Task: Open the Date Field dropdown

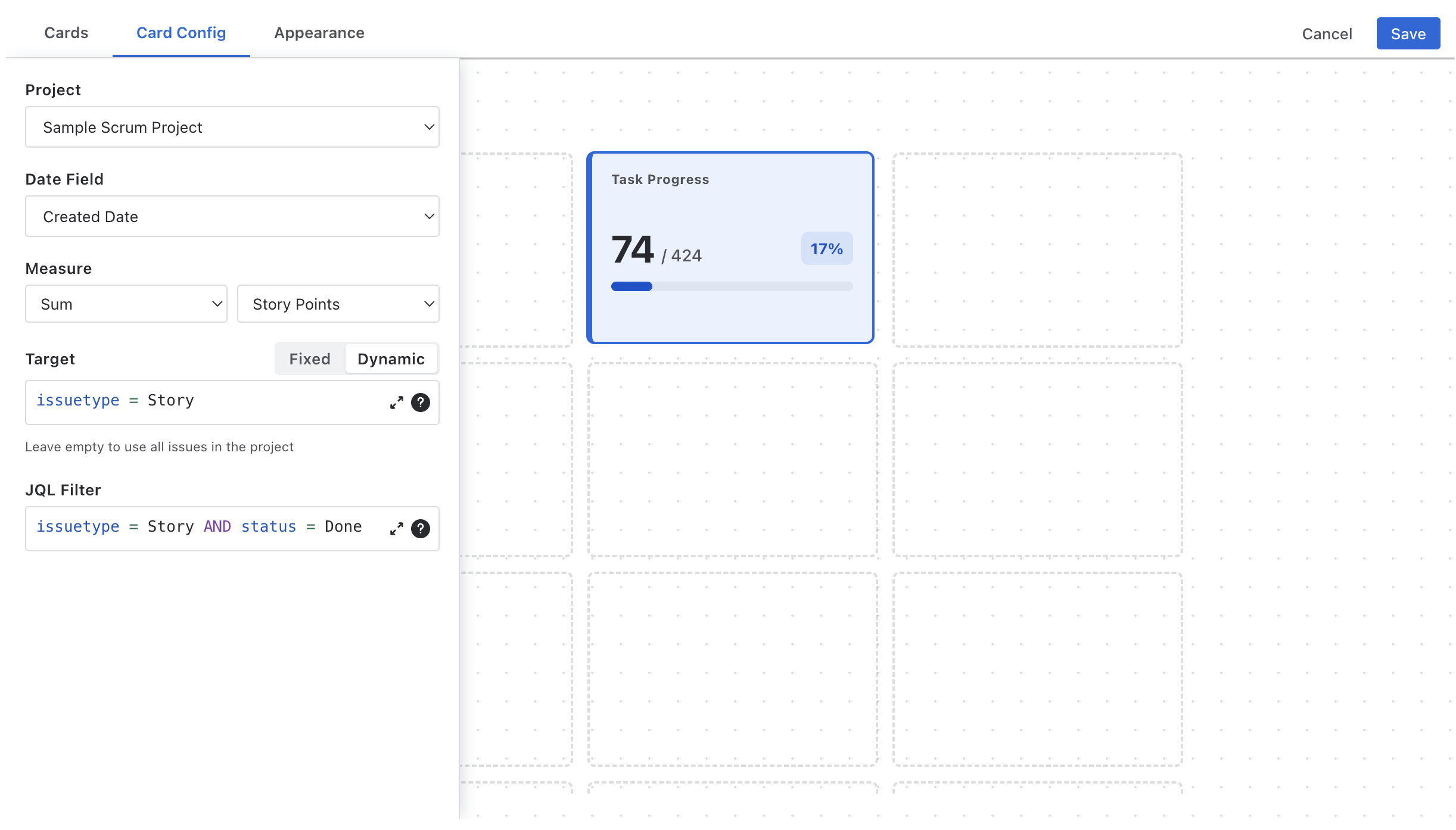Action: 232,216
